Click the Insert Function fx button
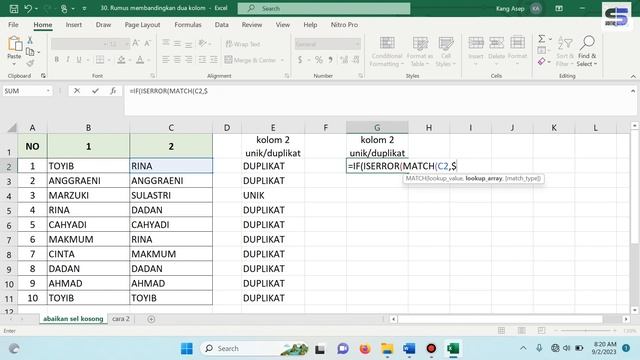Image resolution: width=640 pixels, height=360 pixels. coord(113,91)
